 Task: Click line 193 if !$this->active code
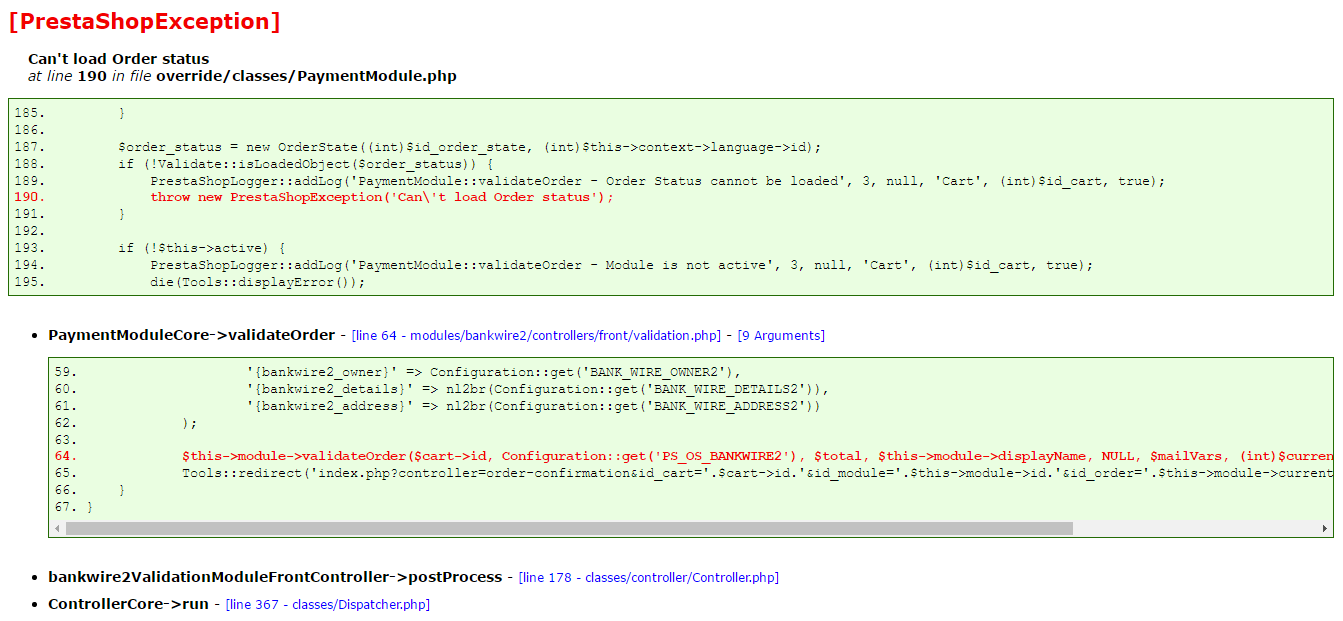point(202,248)
